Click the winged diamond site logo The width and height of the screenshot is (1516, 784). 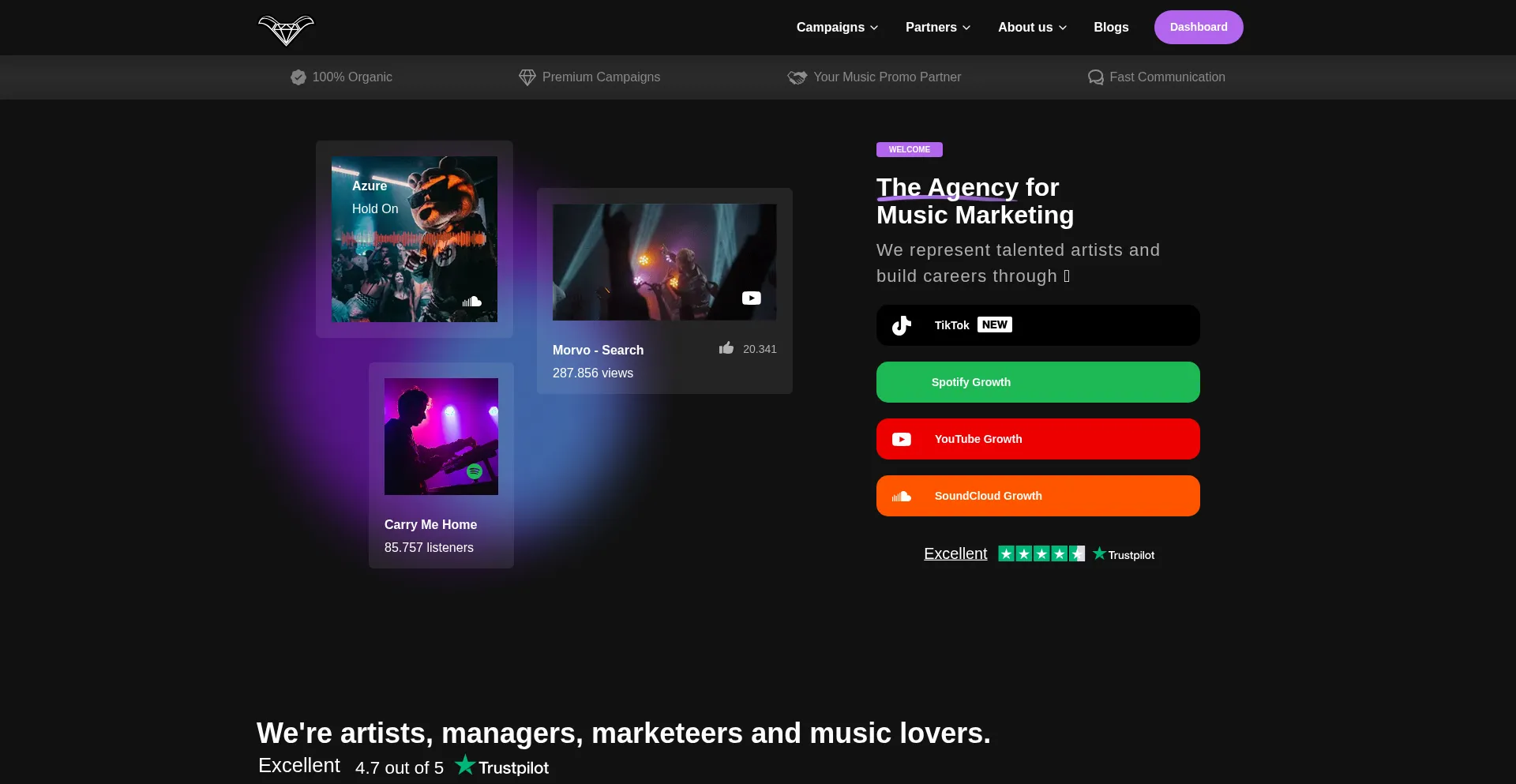point(286,30)
